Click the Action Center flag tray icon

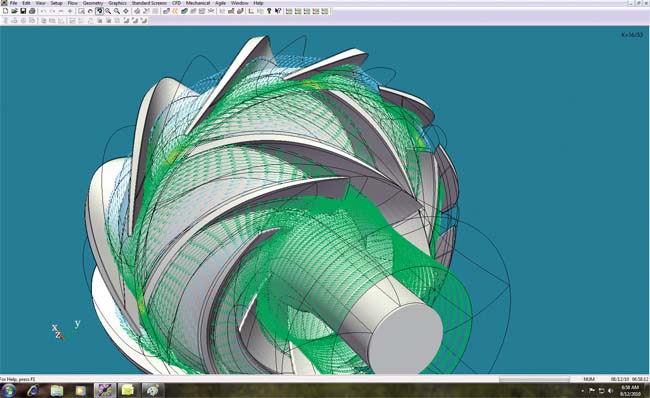[x=592, y=391]
